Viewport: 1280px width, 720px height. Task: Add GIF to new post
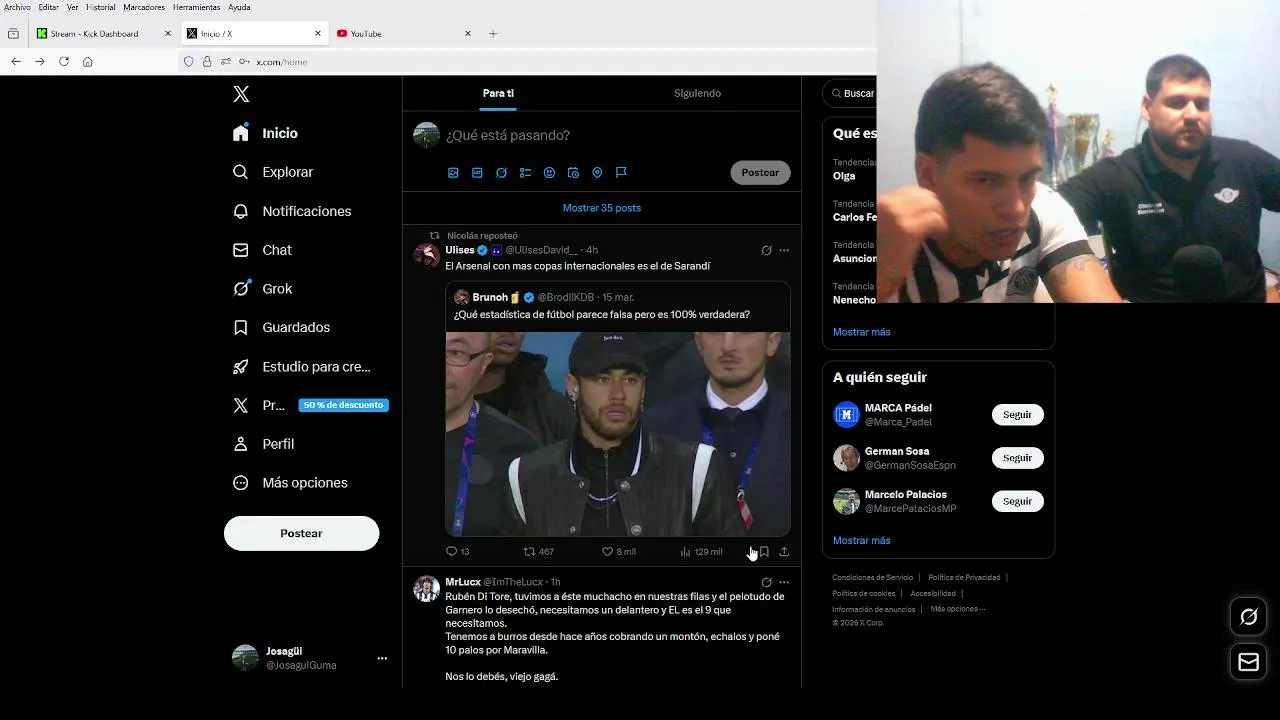coord(477,173)
